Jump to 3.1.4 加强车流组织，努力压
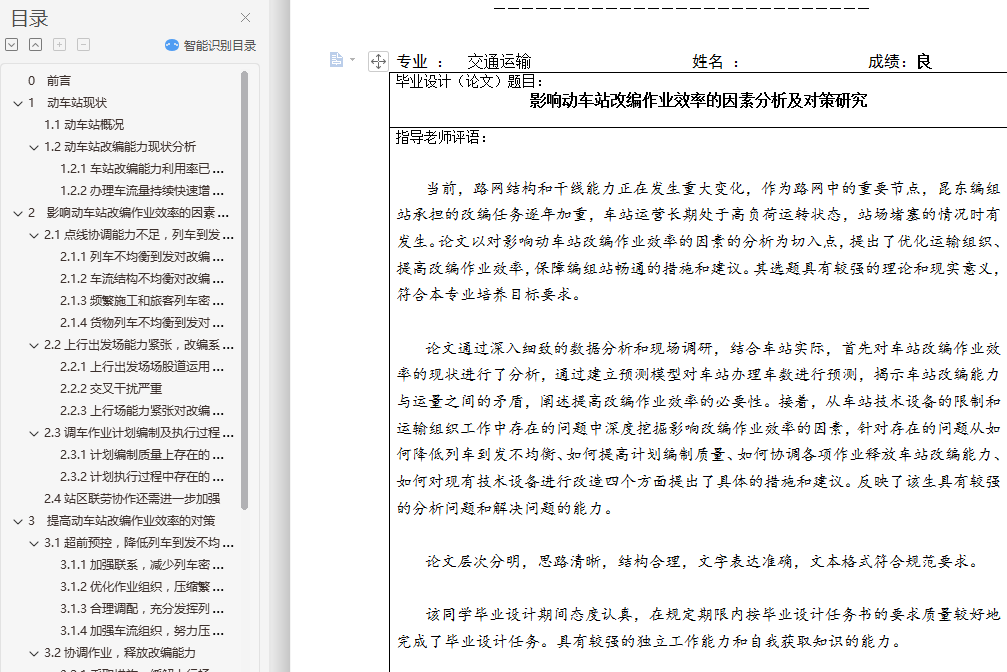Image resolution: width=1007 pixels, height=672 pixels. click(x=142, y=630)
